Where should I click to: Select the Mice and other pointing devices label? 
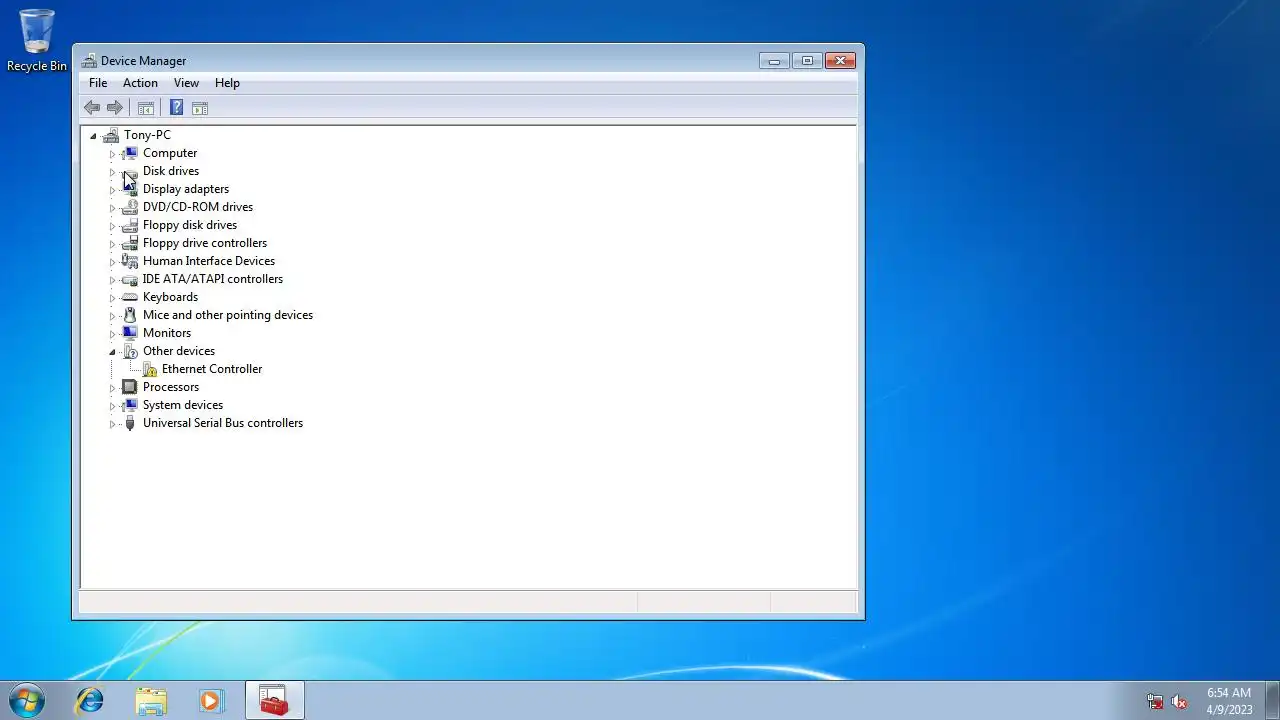coord(228,315)
